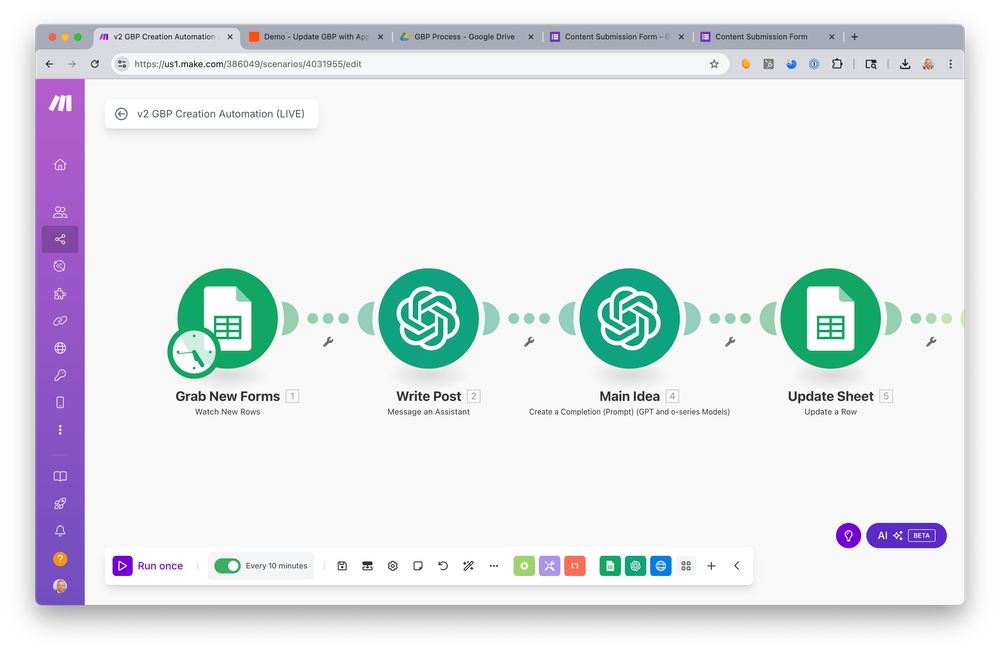Open the Team section in sidebar
1000x652 pixels.
[x=60, y=212]
